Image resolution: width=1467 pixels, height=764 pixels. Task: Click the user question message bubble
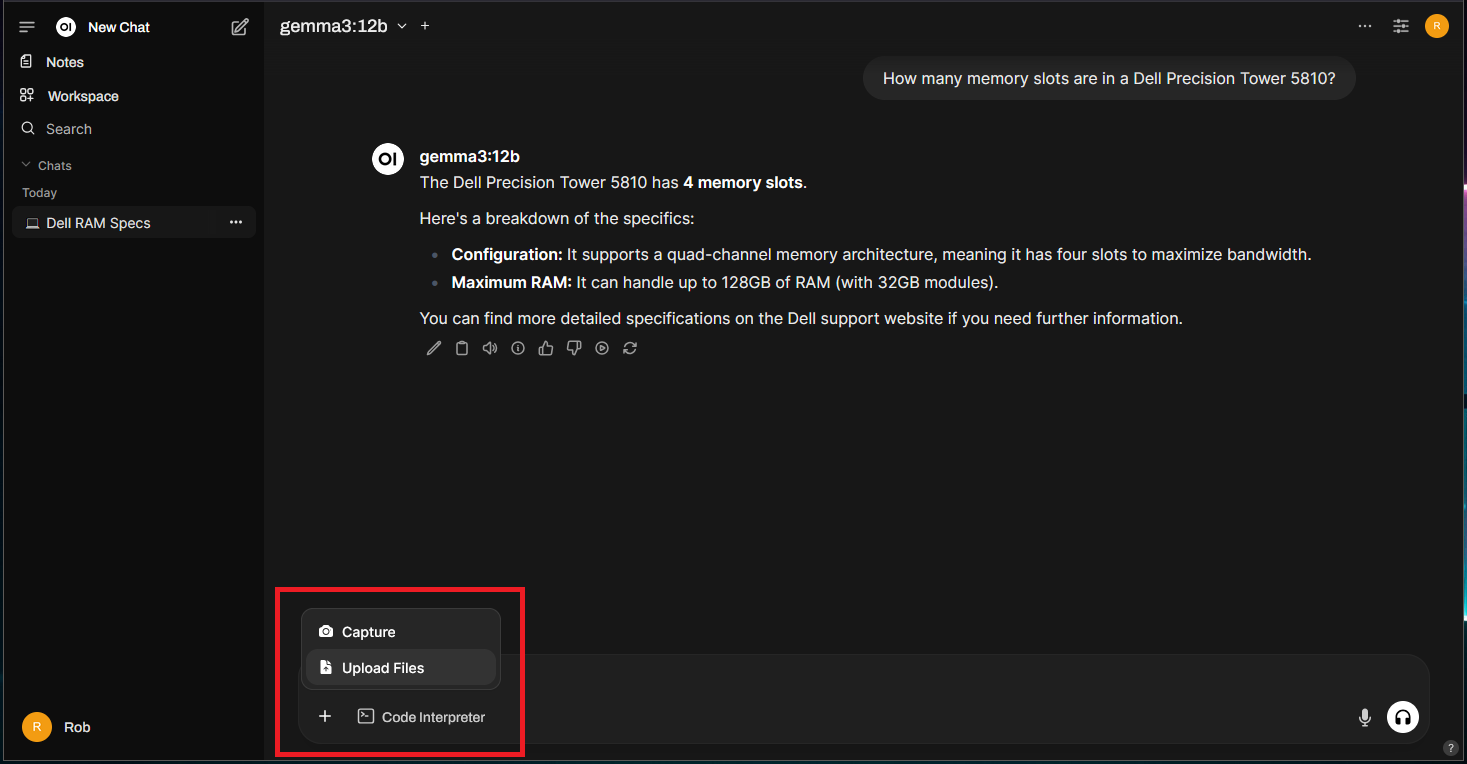click(x=1109, y=78)
